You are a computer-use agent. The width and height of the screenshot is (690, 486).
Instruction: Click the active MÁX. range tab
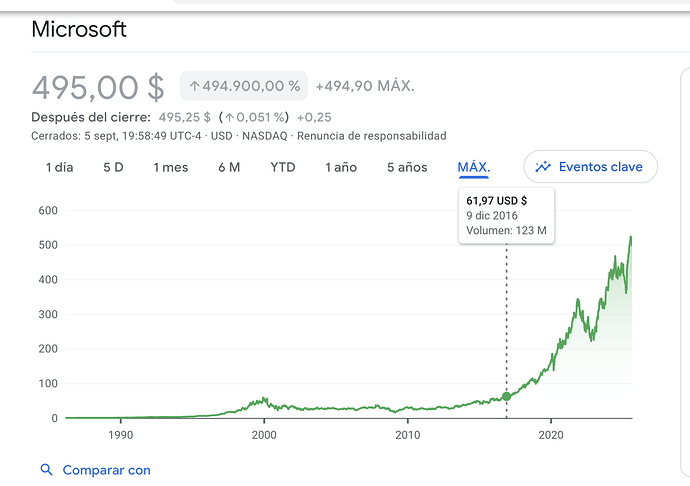click(x=474, y=167)
